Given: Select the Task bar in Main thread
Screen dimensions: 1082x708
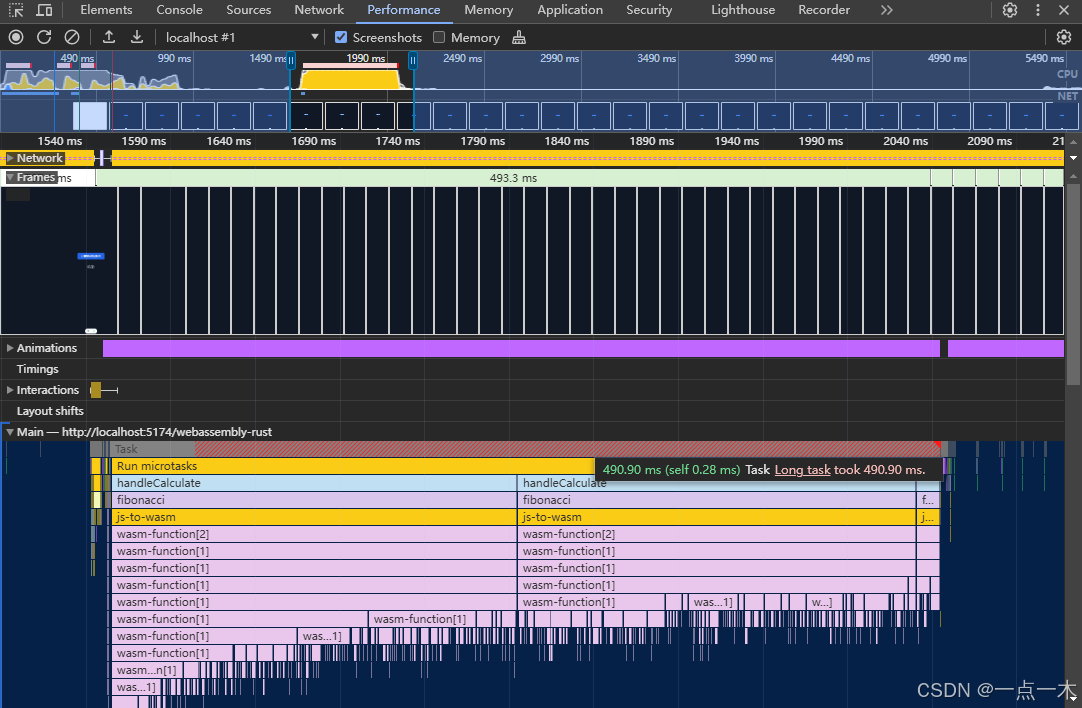Looking at the screenshot, I should (526, 449).
